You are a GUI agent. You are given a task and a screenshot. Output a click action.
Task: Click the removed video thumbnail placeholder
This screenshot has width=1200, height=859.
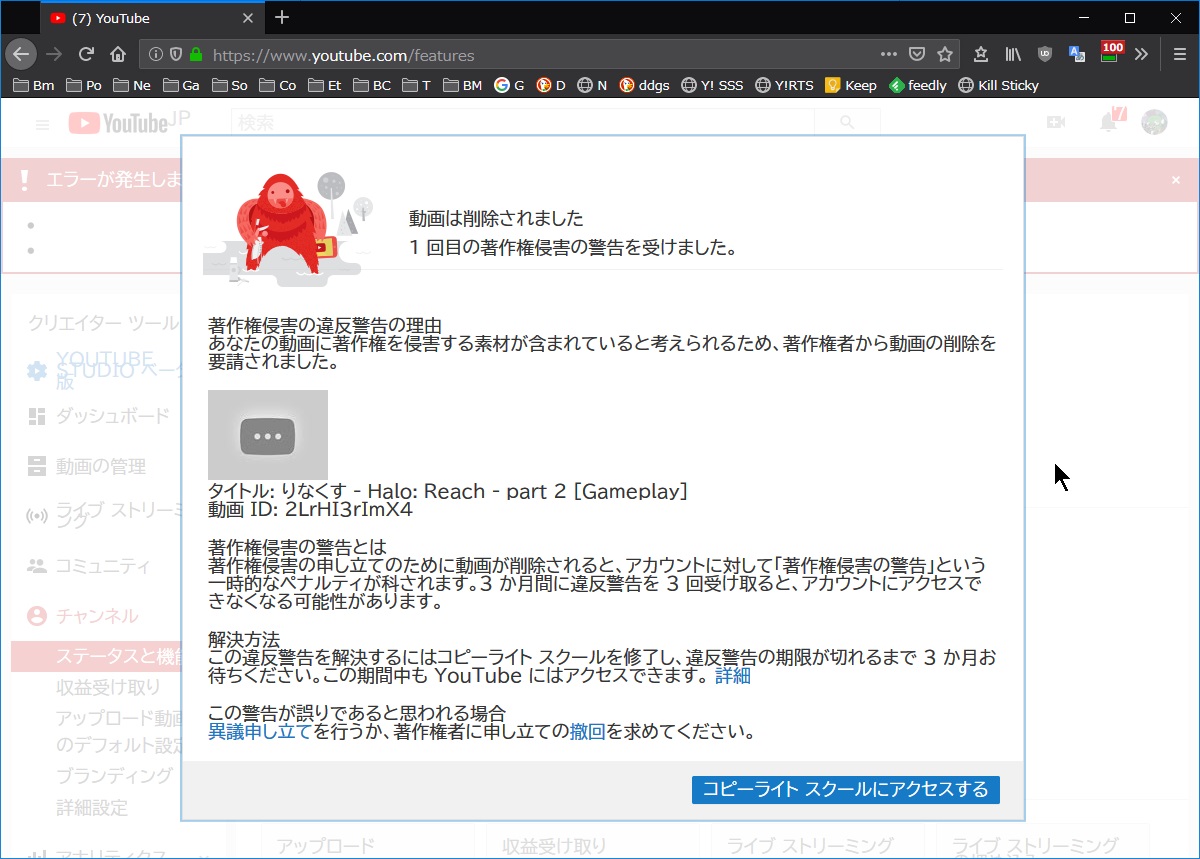pyautogui.click(x=268, y=435)
